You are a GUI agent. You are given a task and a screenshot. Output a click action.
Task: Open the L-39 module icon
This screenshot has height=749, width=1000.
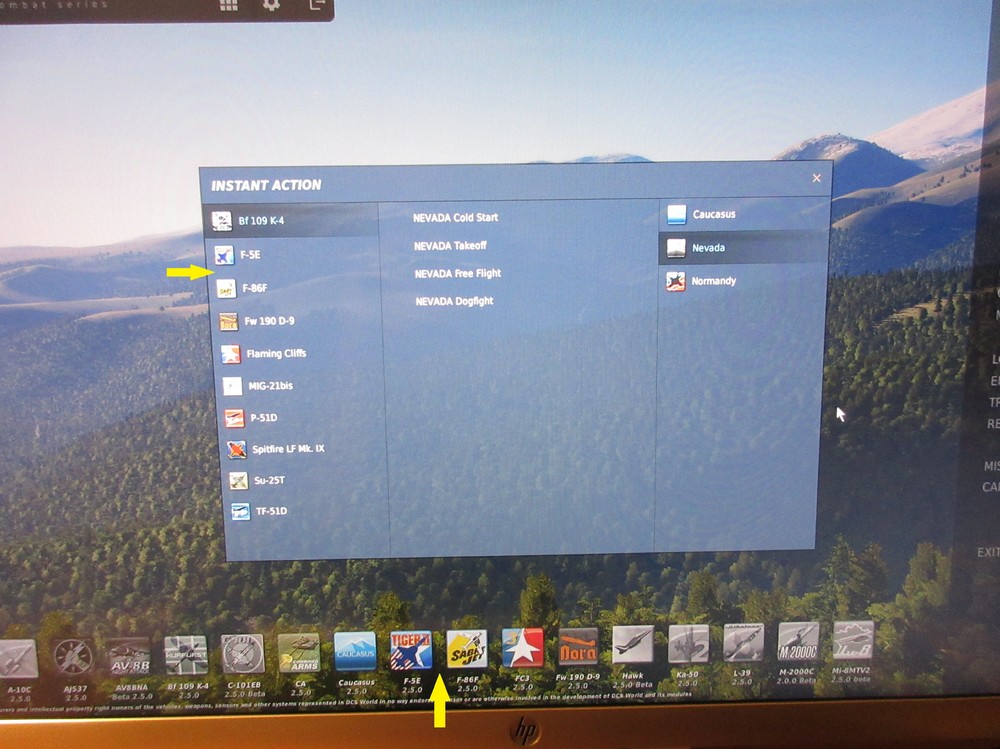[x=743, y=642]
